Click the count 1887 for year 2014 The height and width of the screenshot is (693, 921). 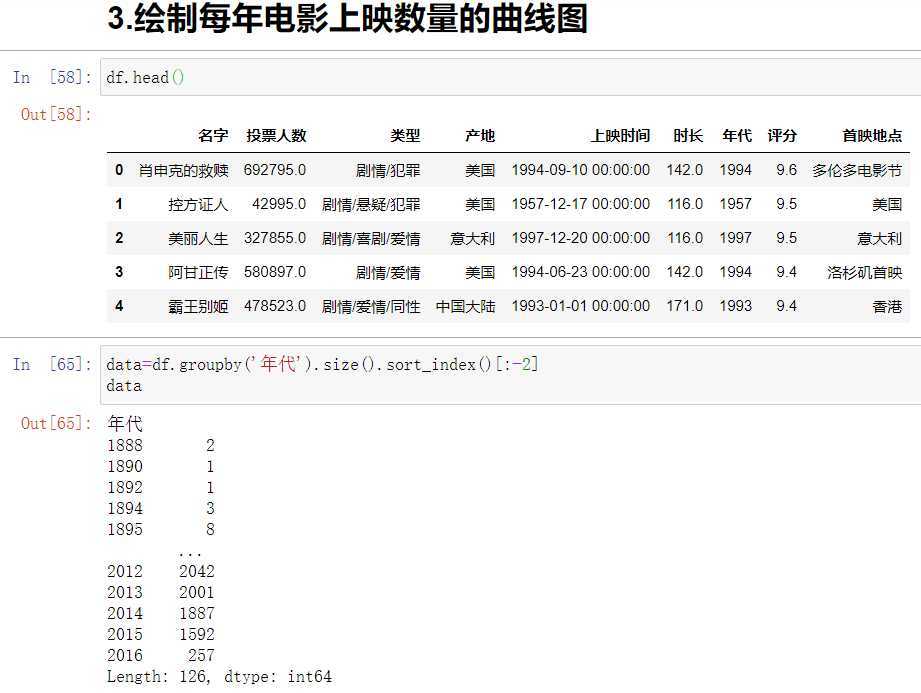197,614
